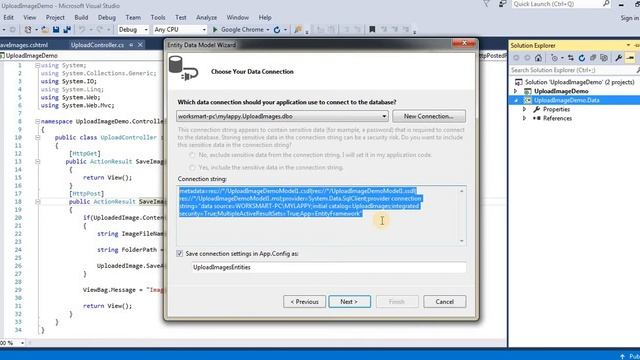Click connection string box scroll-down arrow
The image size is (640, 360).
(x=462, y=241)
